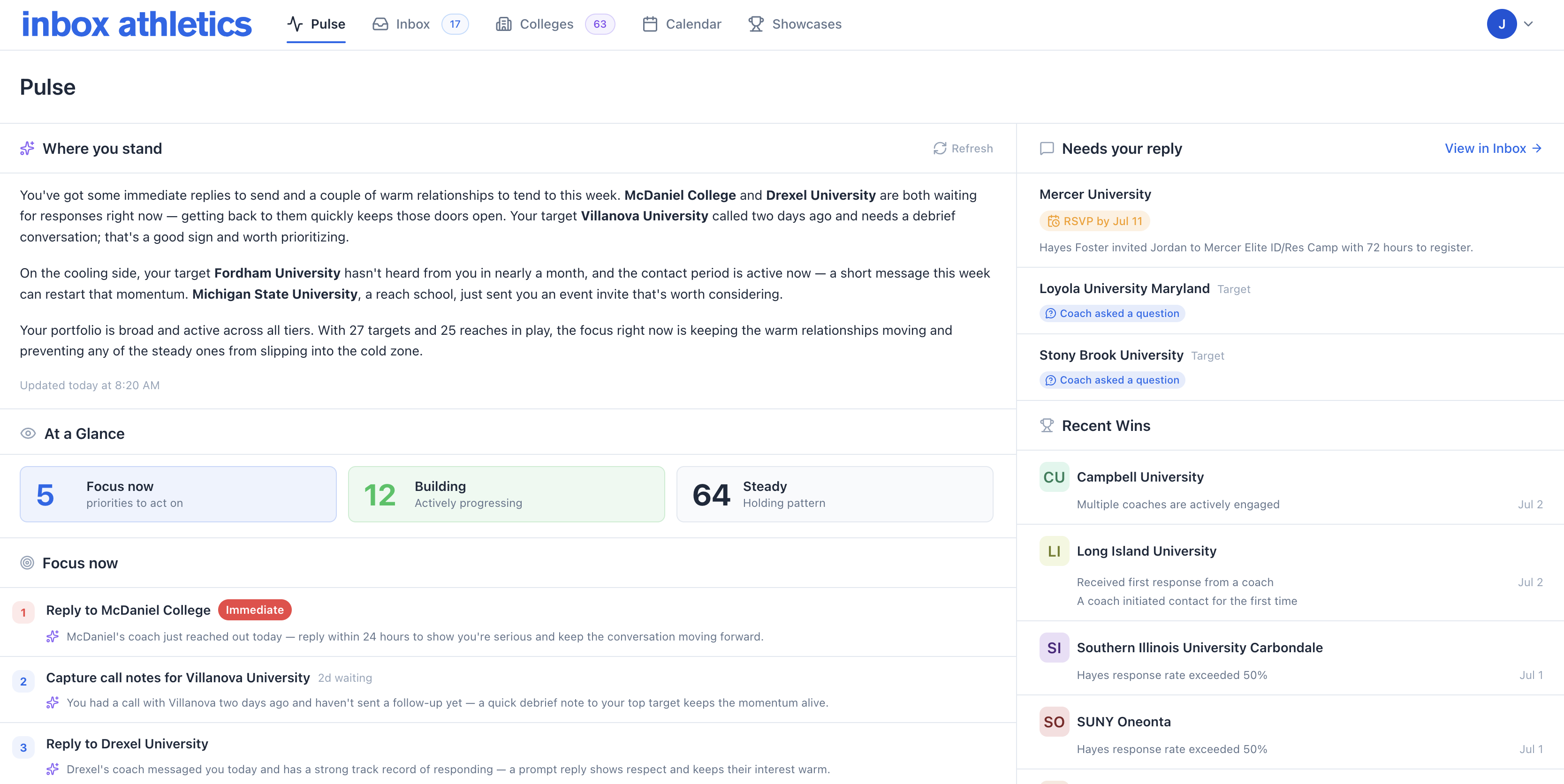Image resolution: width=1564 pixels, height=784 pixels.
Task: Click the Recent Wins trophy icon
Action: [1047, 425]
